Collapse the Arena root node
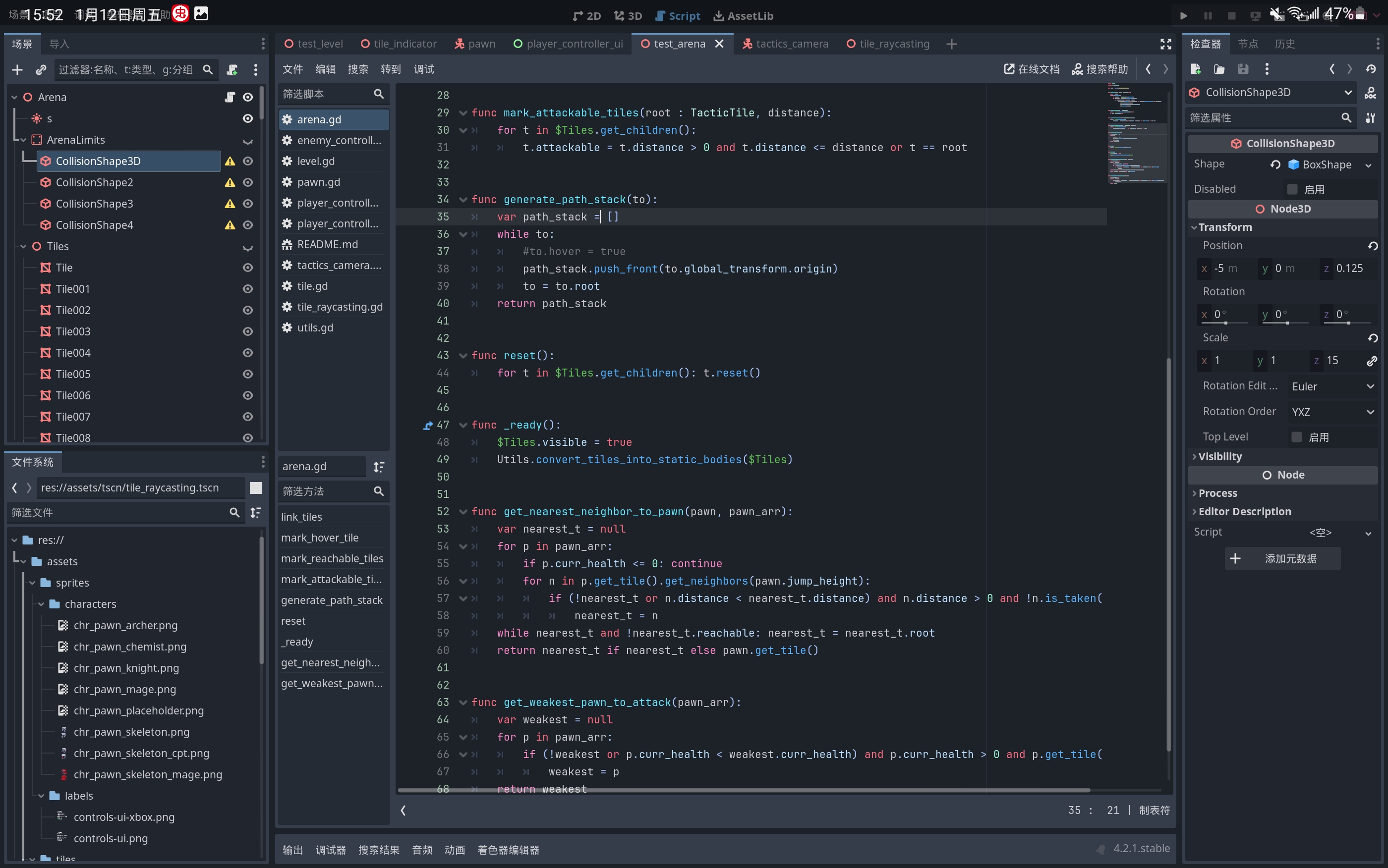This screenshot has width=1388, height=868. click(14, 97)
